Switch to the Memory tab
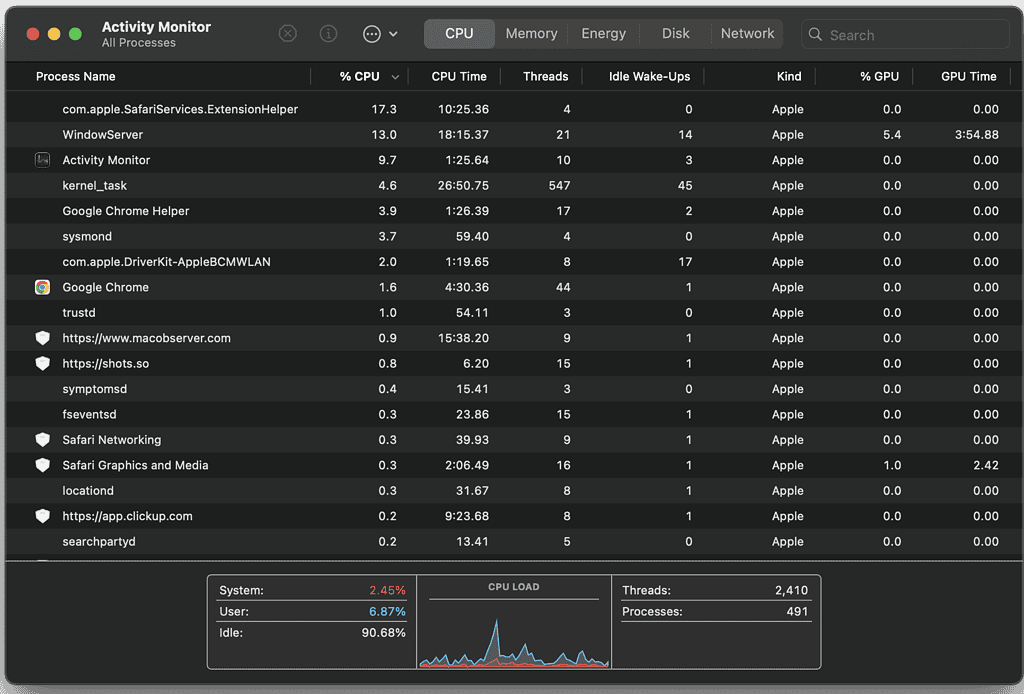 (x=531, y=33)
